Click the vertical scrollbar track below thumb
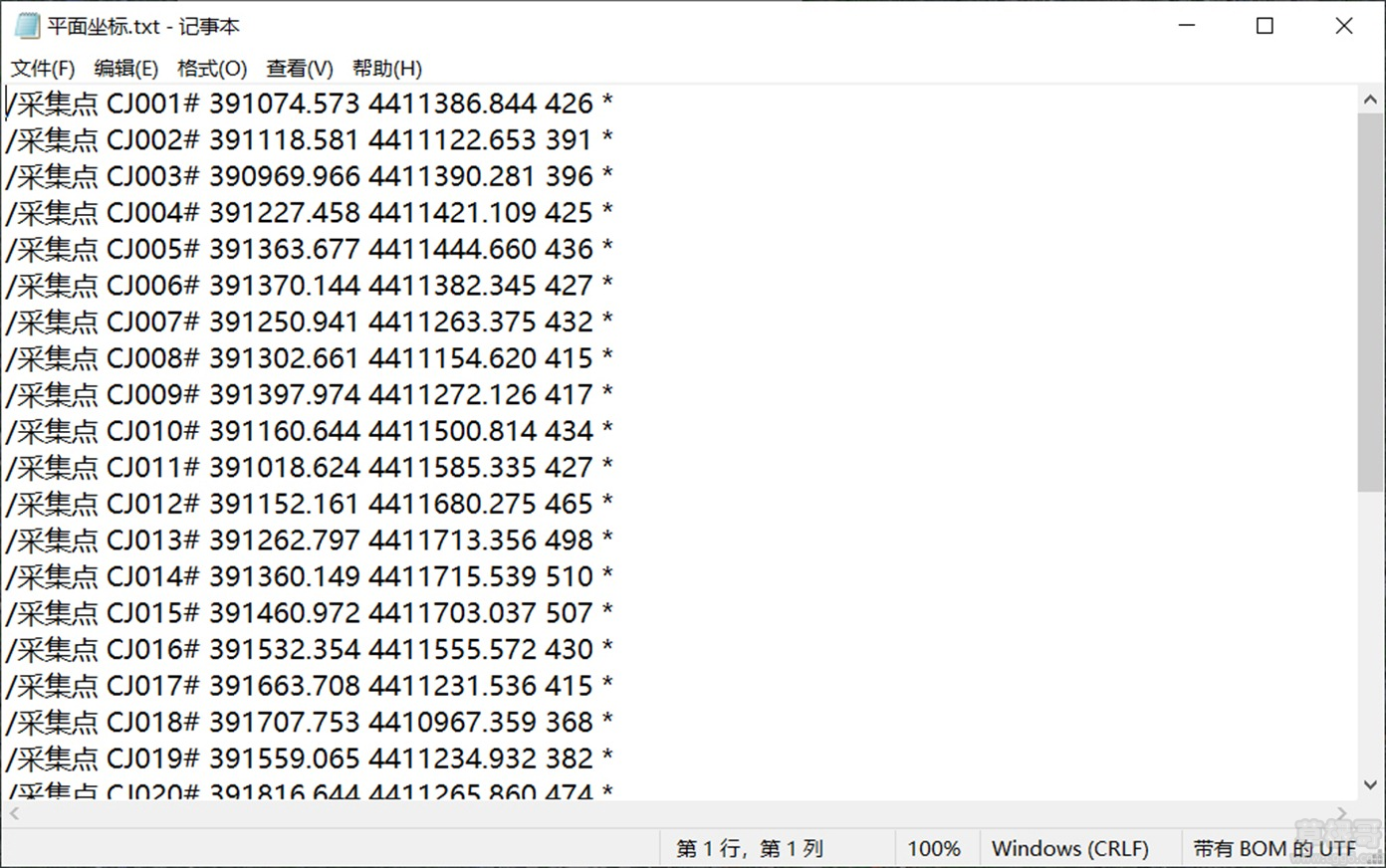Image resolution: width=1386 pixels, height=868 pixels. (1370, 637)
